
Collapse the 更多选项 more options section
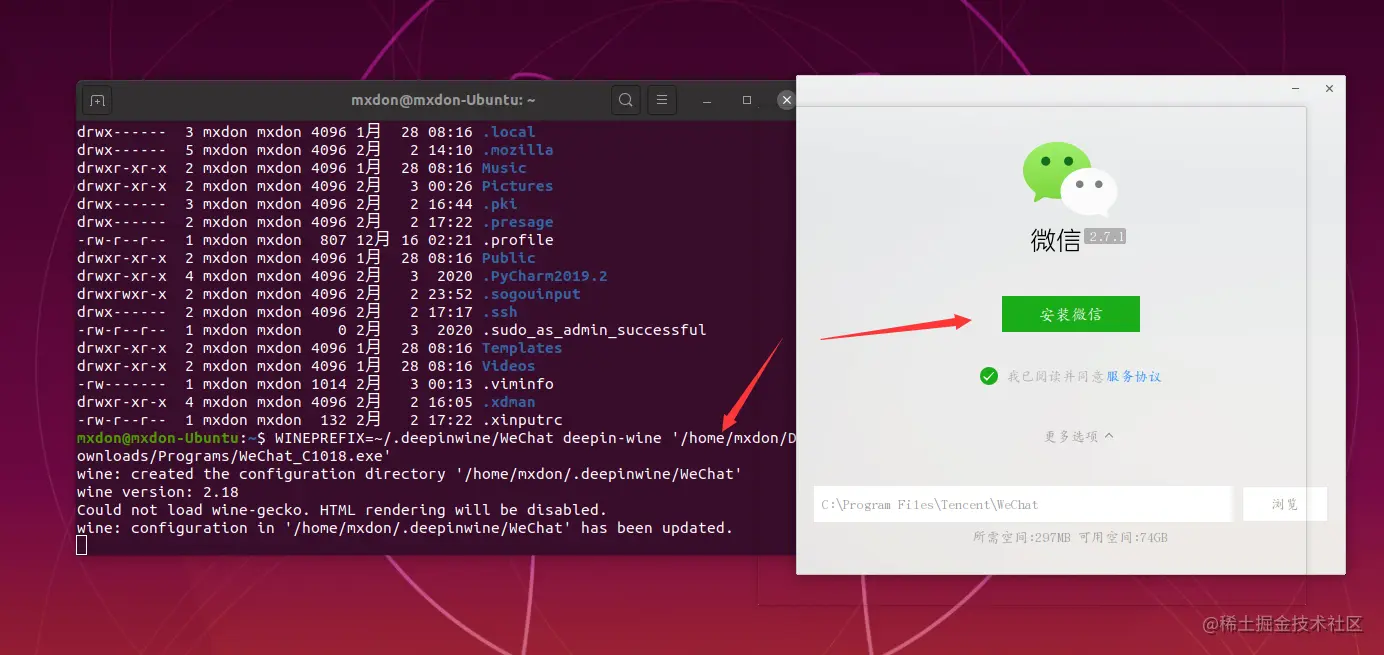pyautogui.click(x=1079, y=436)
